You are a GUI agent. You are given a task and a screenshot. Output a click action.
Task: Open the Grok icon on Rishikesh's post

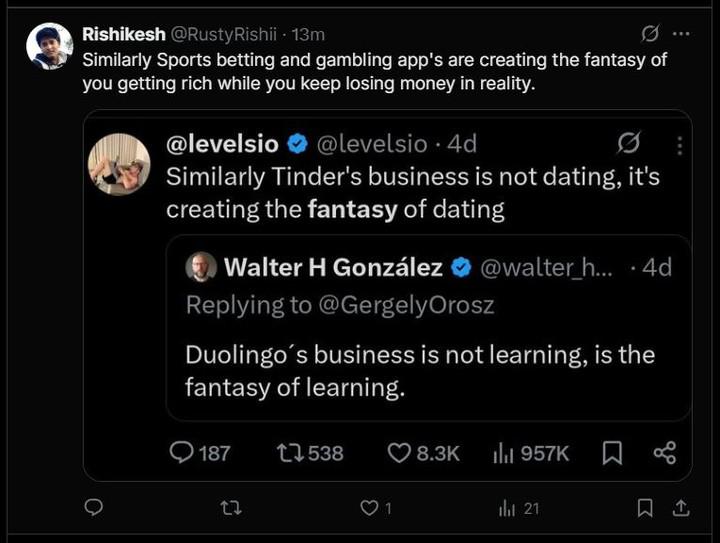(649, 34)
